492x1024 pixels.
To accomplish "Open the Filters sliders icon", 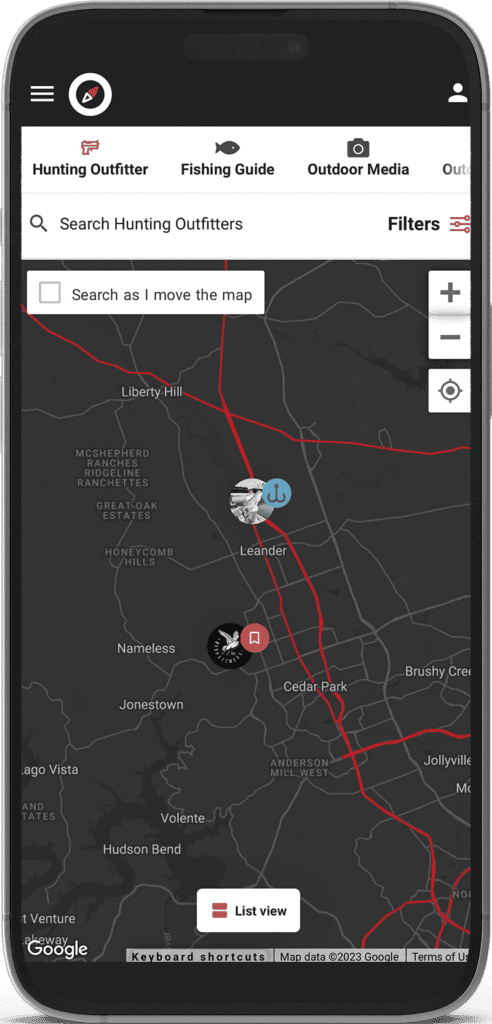I will pos(460,224).
